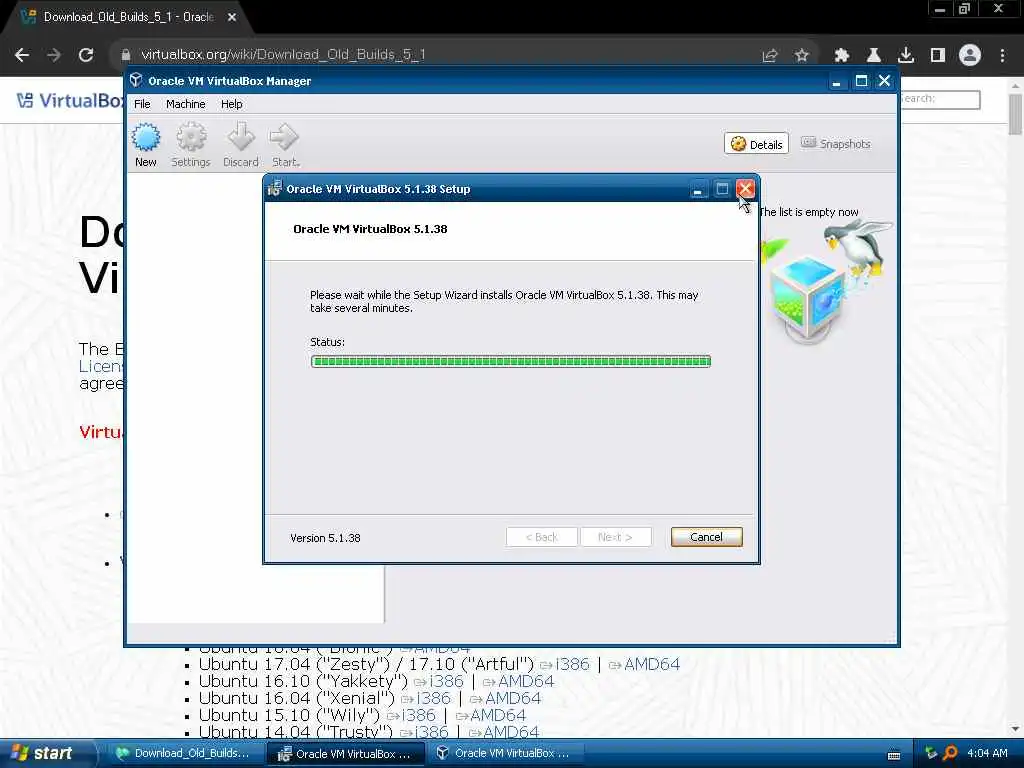Image resolution: width=1024 pixels, height=768 pixels.
Task: Open Chrome Labs flask icon
Action: point(874,56)
